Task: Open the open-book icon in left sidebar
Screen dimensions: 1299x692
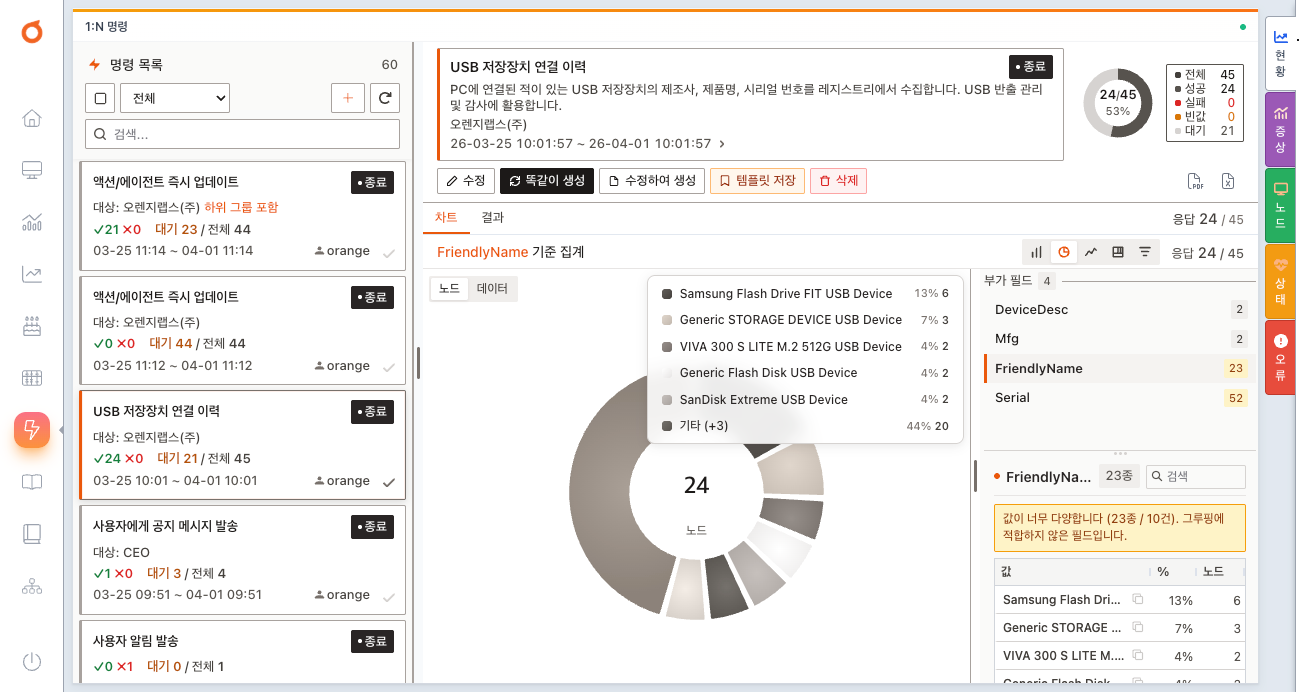Action: (32, 482)
